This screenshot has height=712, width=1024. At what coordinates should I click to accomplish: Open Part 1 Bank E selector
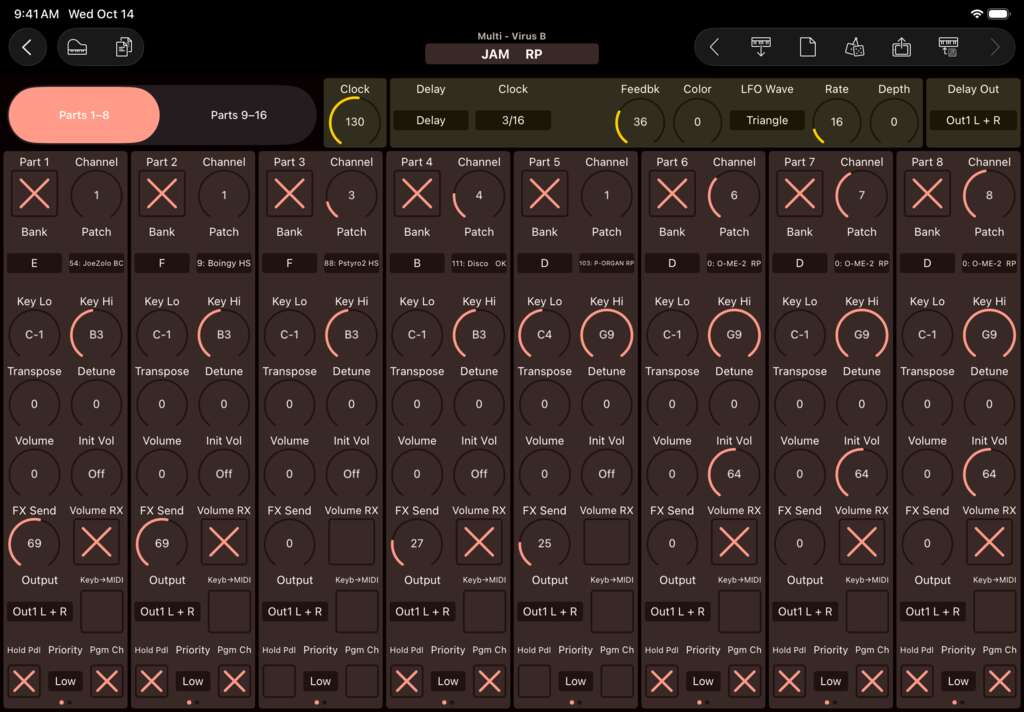pos(35,263)
